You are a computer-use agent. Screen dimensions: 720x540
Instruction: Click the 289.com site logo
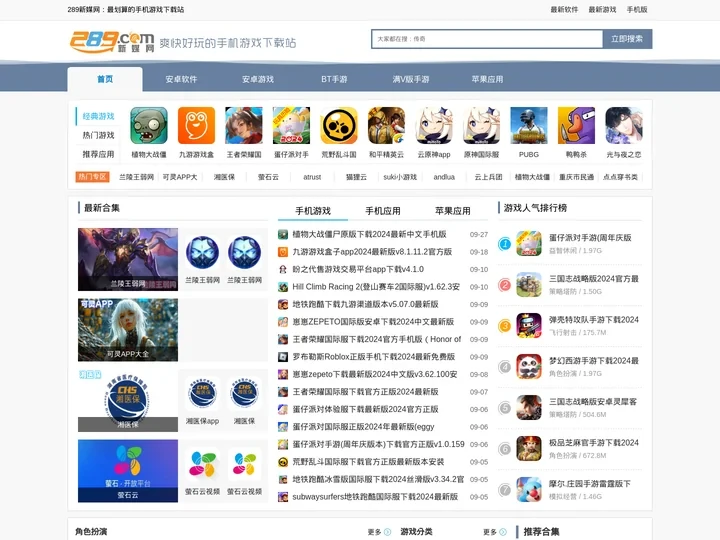click(112, 42)
